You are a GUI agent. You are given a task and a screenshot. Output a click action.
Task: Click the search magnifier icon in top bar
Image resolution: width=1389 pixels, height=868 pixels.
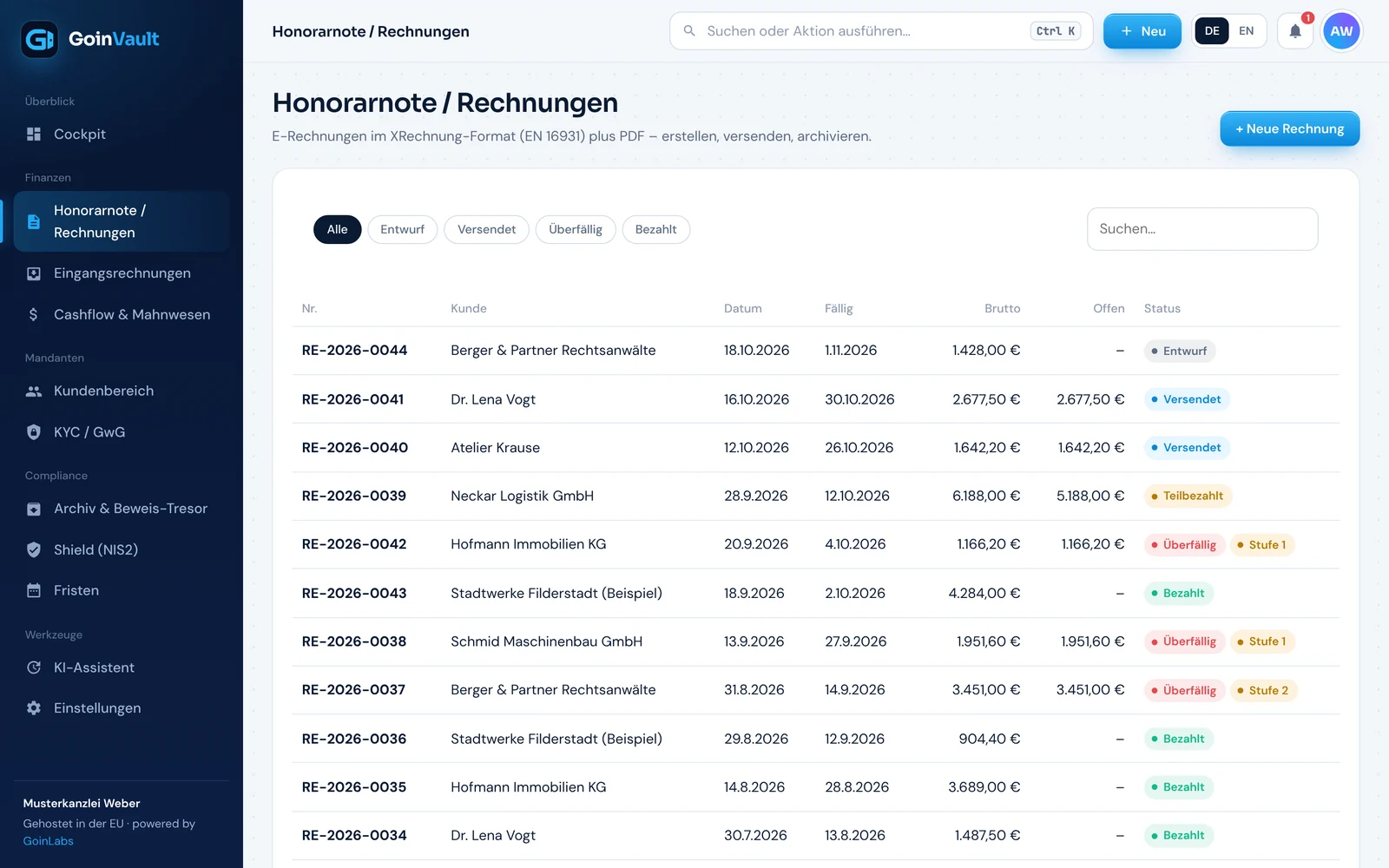[689, 31]
